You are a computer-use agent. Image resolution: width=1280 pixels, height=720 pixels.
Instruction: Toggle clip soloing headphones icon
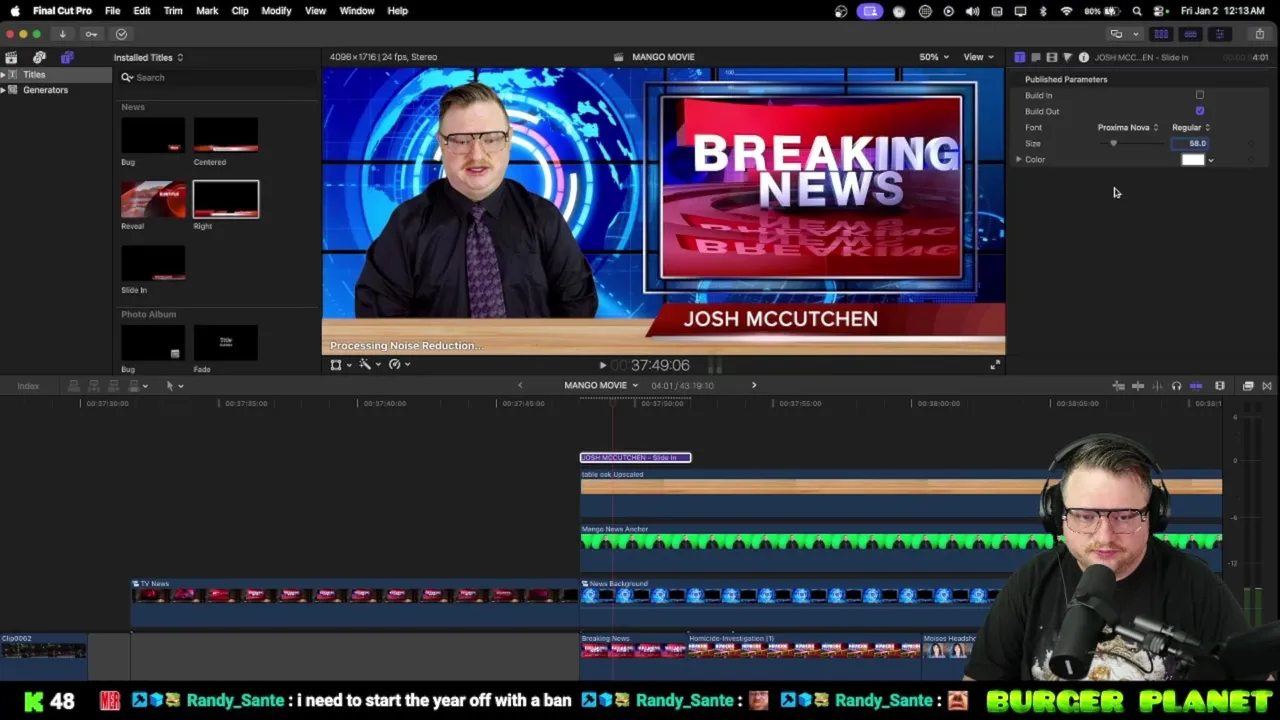(x=1176, y=386)
